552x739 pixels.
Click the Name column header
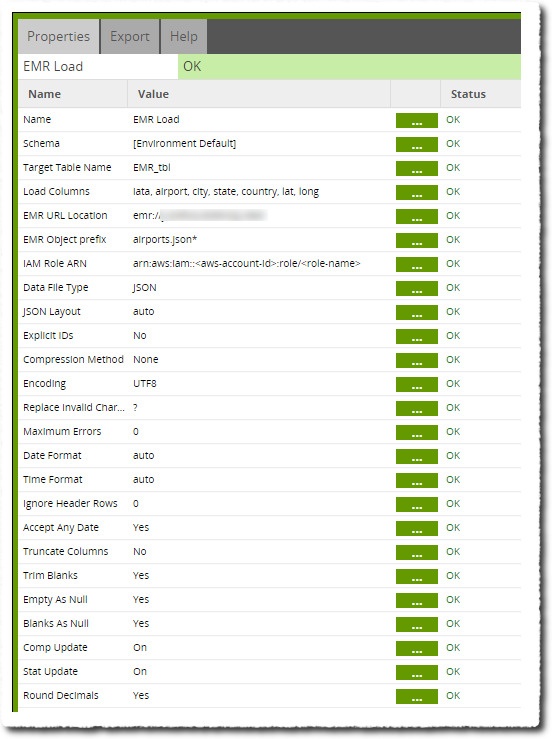tap(44, 94)
